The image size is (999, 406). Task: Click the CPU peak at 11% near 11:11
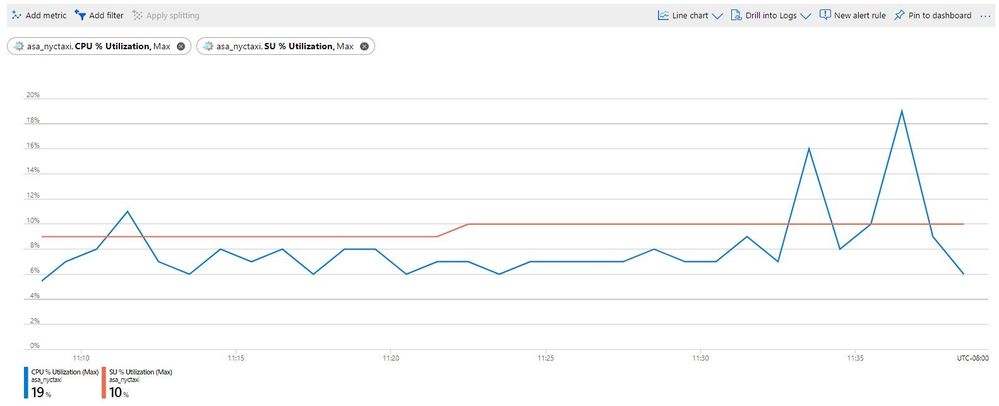pyautogui.click(x=127, y=211)
